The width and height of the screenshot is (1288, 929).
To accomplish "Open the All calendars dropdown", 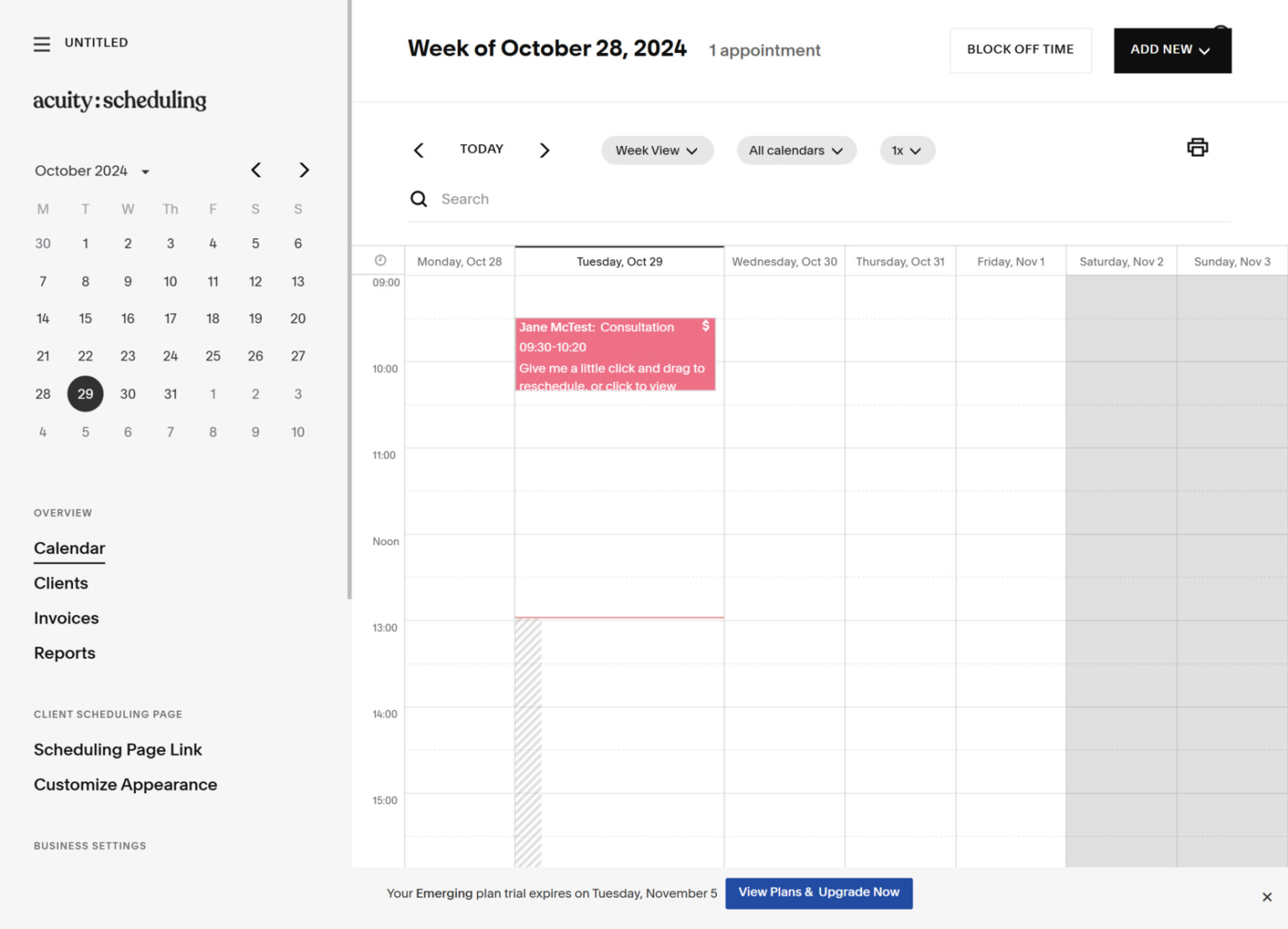I will click(x=795, y=150).
